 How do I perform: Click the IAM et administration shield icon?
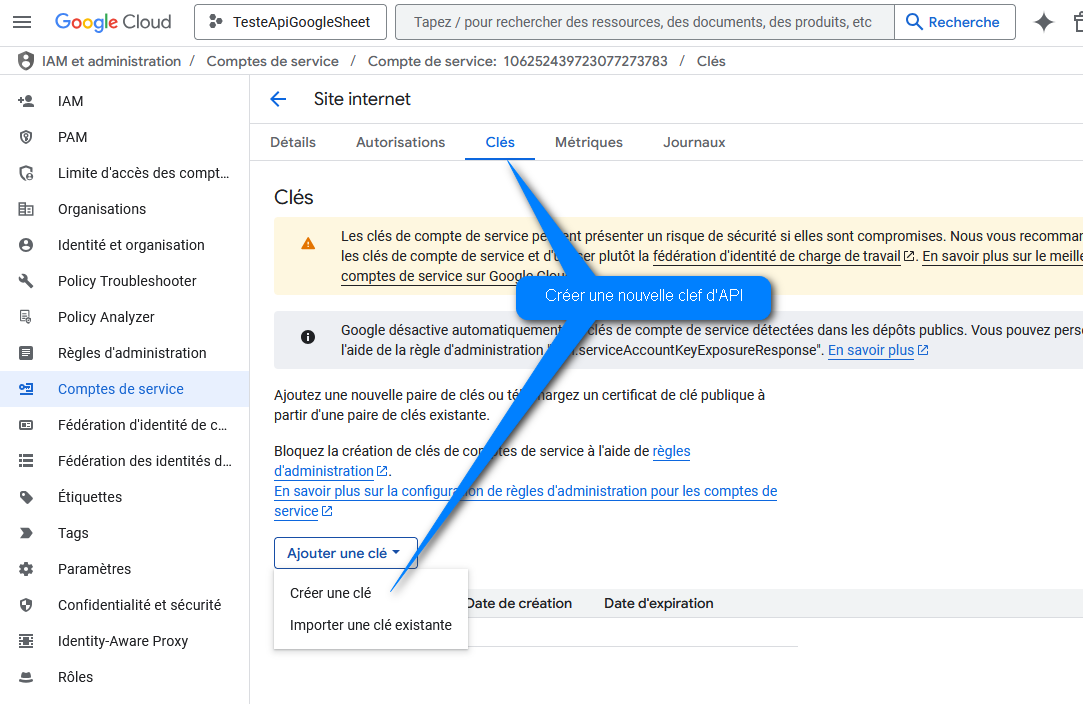(26, 61)
